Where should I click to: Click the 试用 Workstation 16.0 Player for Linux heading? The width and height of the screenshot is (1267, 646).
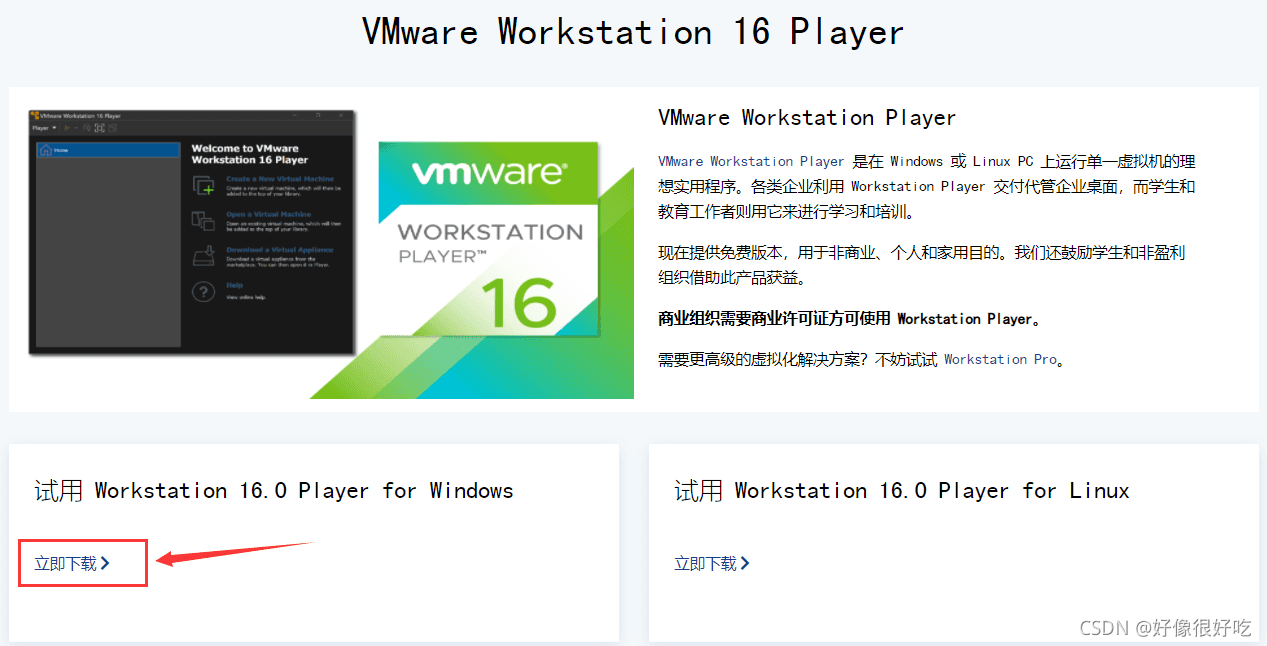pyautogui.click(x=902, y=491)
